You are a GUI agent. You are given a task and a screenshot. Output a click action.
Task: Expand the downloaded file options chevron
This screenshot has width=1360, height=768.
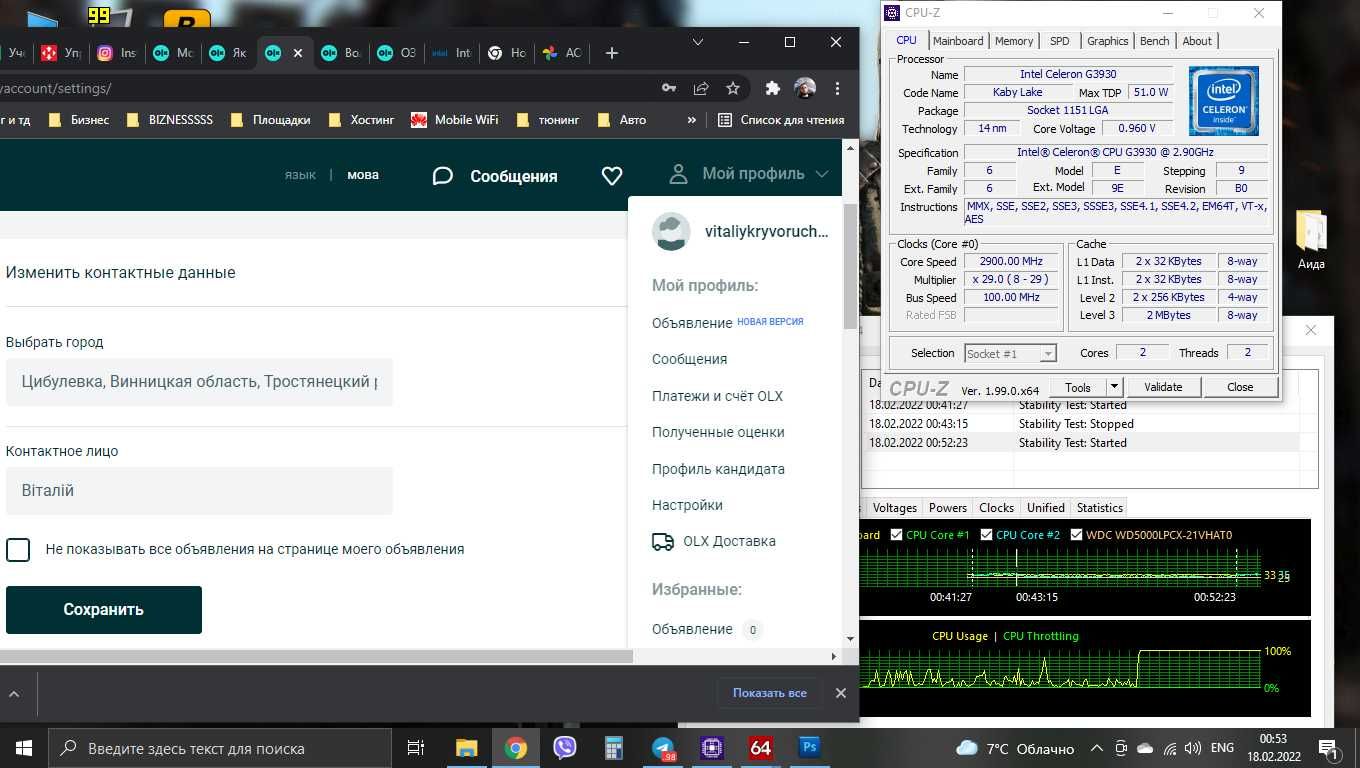[x=14, y=693]
